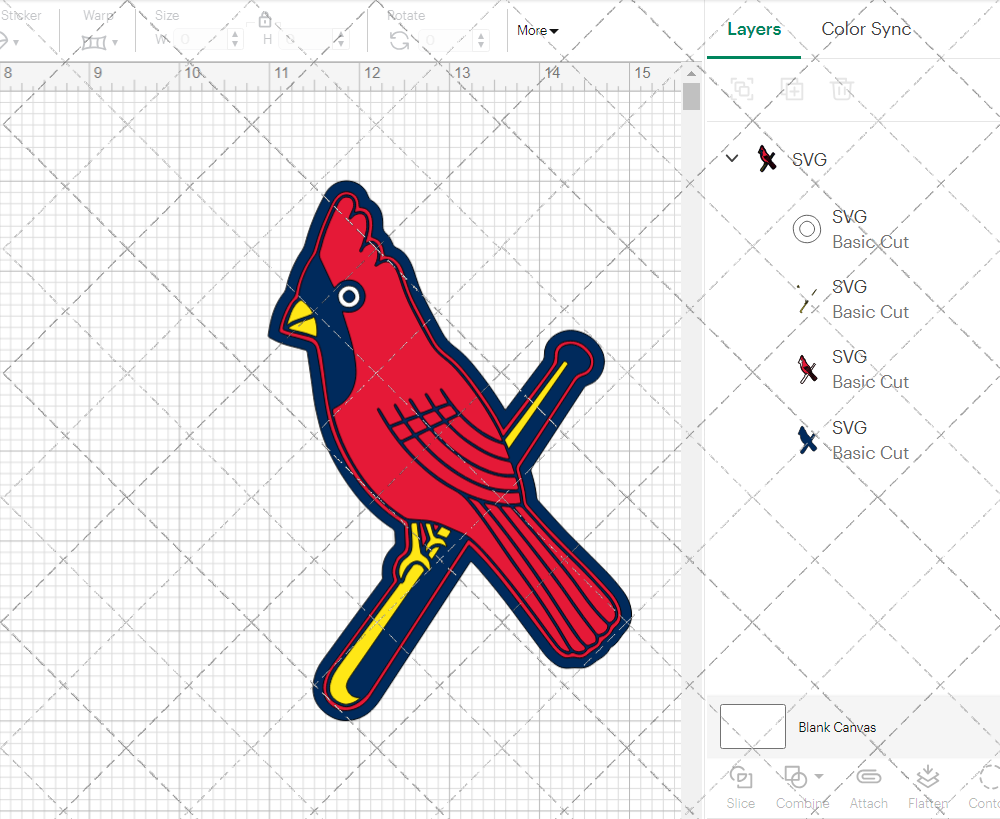Click the Group layers icon

pyautogui.click(x=742, y=90)
